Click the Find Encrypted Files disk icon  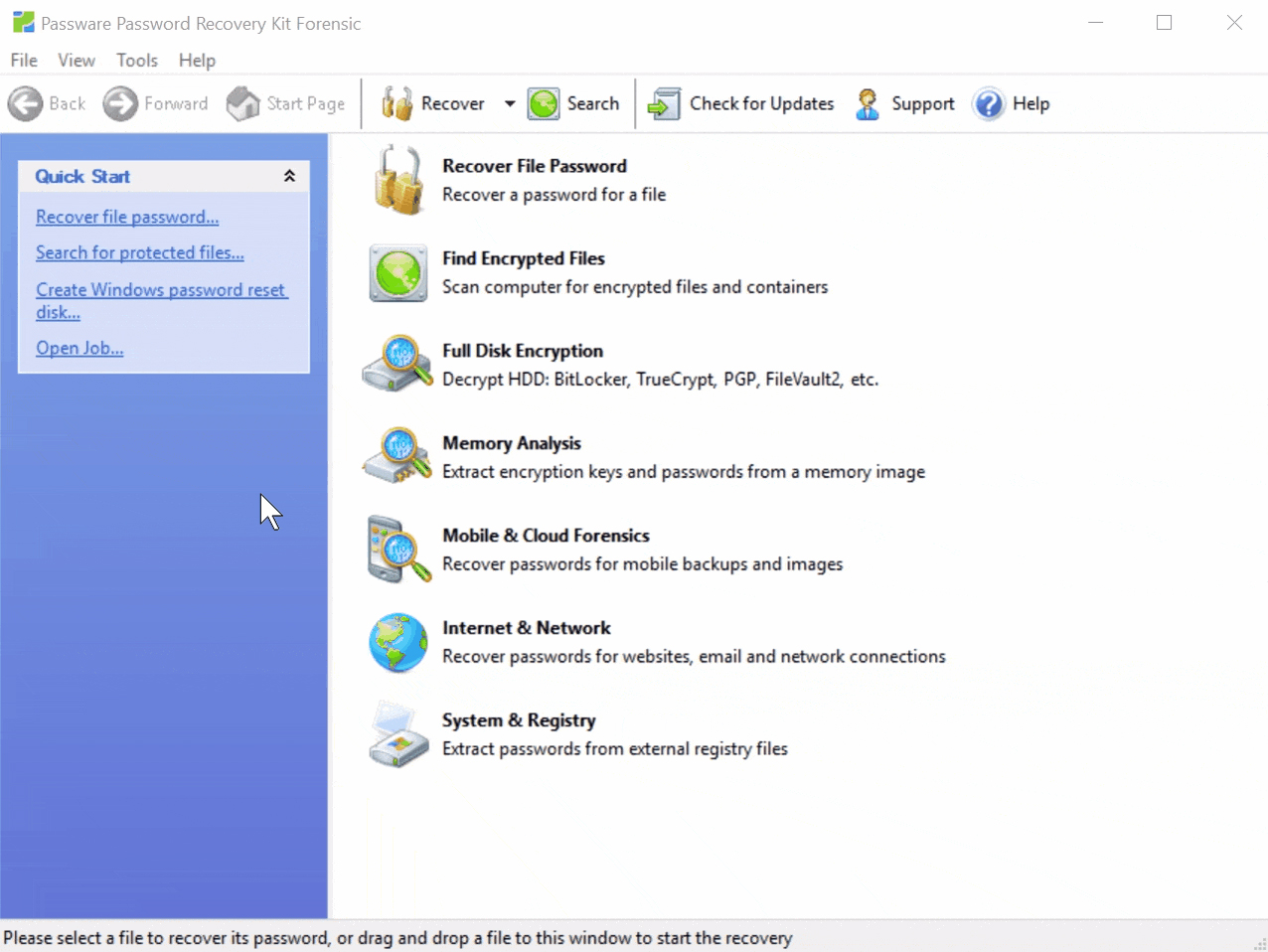(x=398, y=273)
